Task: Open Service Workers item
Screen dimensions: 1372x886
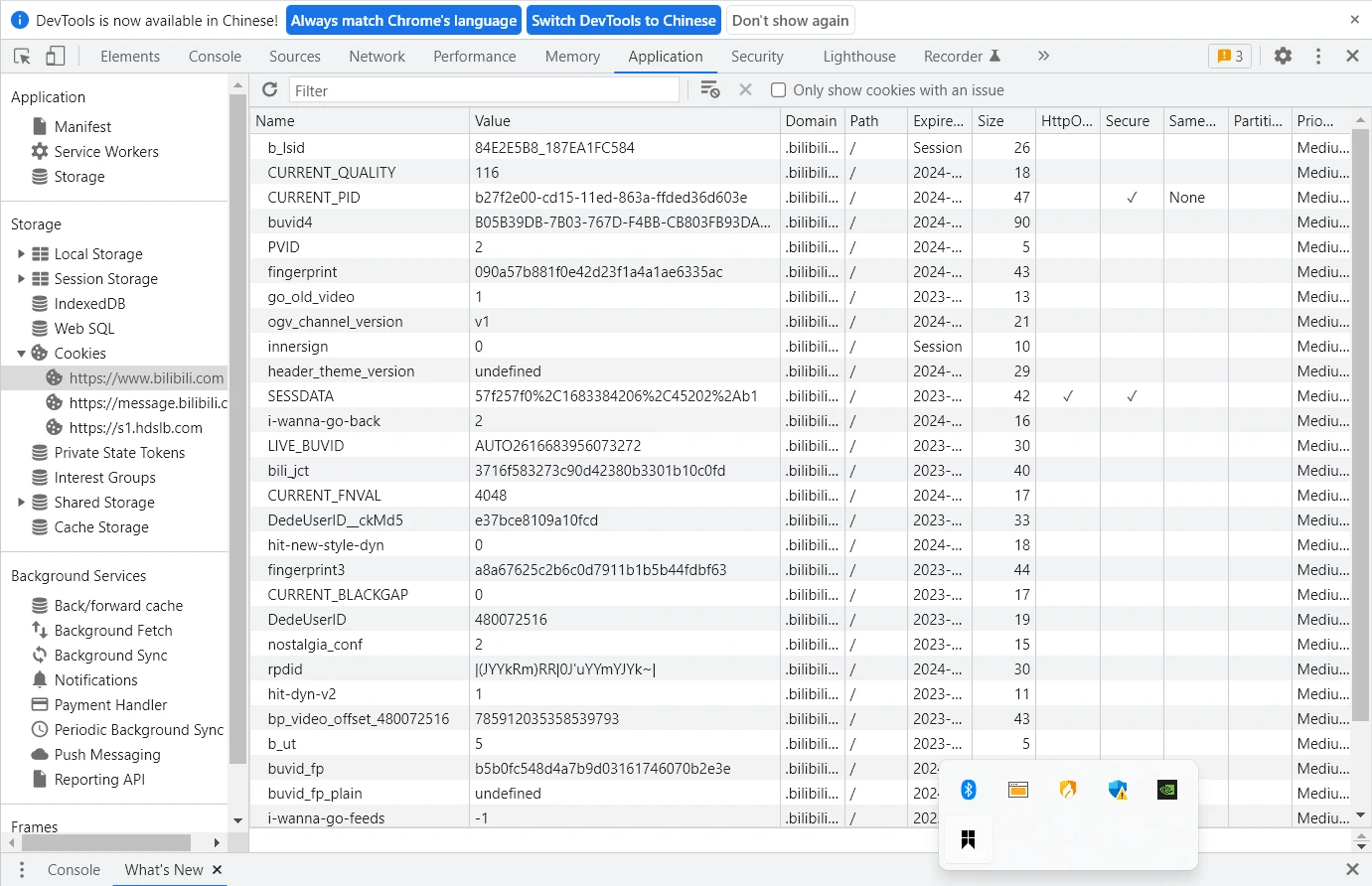Action: (x=106, y=152)
